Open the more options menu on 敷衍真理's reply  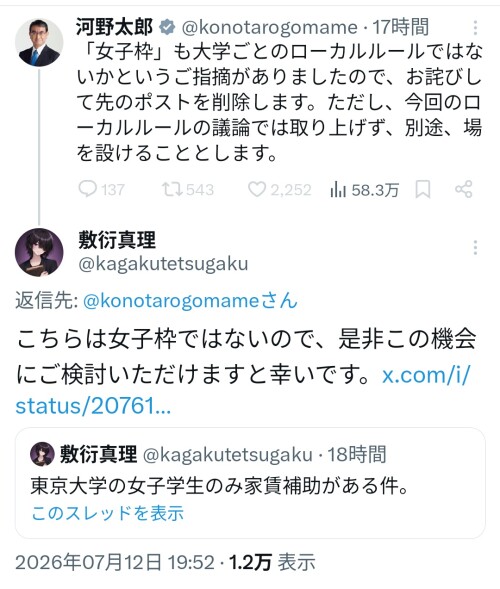(475, 248)
